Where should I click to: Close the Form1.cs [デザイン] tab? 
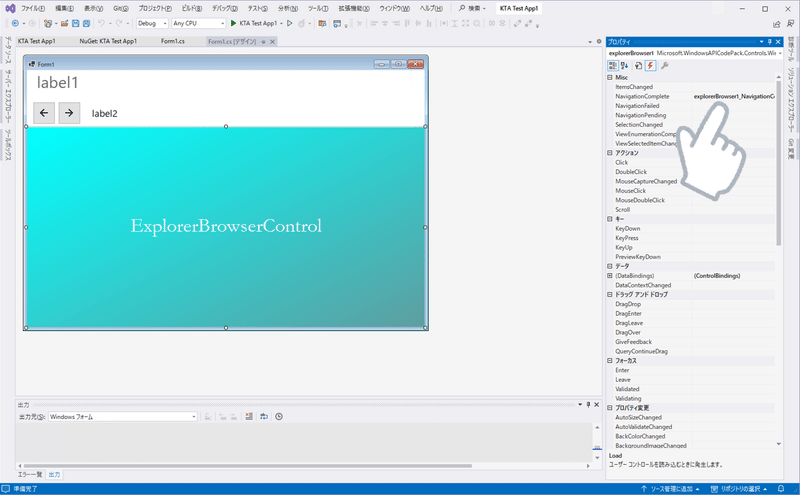tap(272, 42)
